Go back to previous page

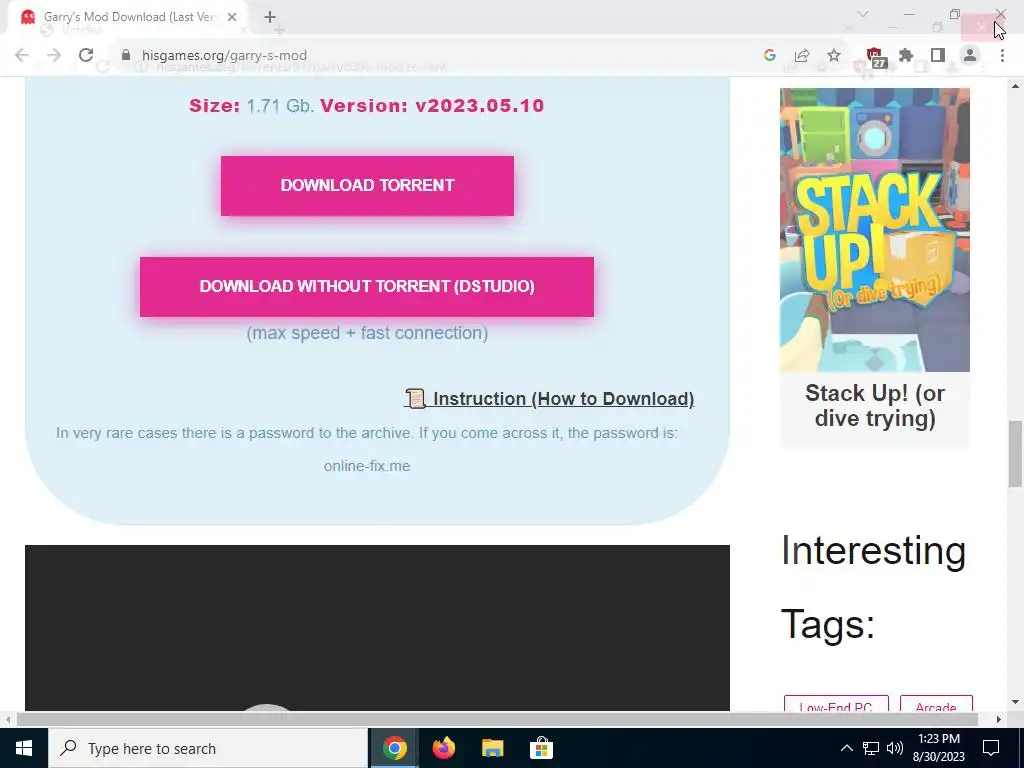point(22,56)
